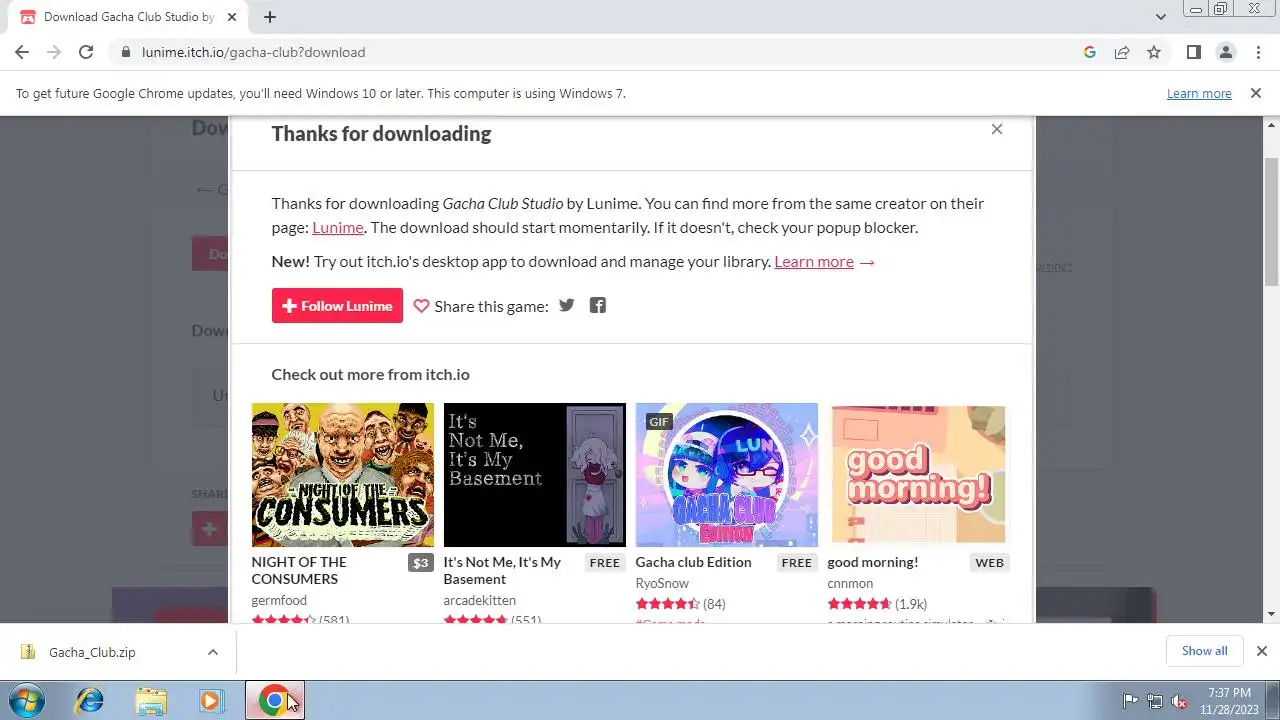This screenshot has height=720, width=1280.
Task: Open author cnnmon's page
Action: point(850,583)
